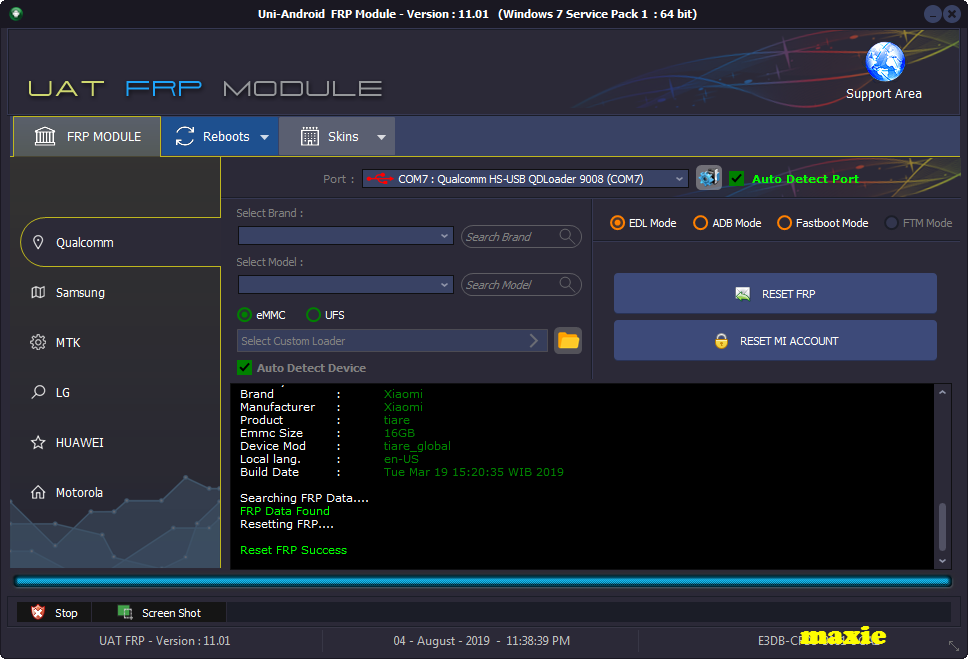Click the Stop button
The height and width of the screenshot is (659, 968).
click(54, 612)
